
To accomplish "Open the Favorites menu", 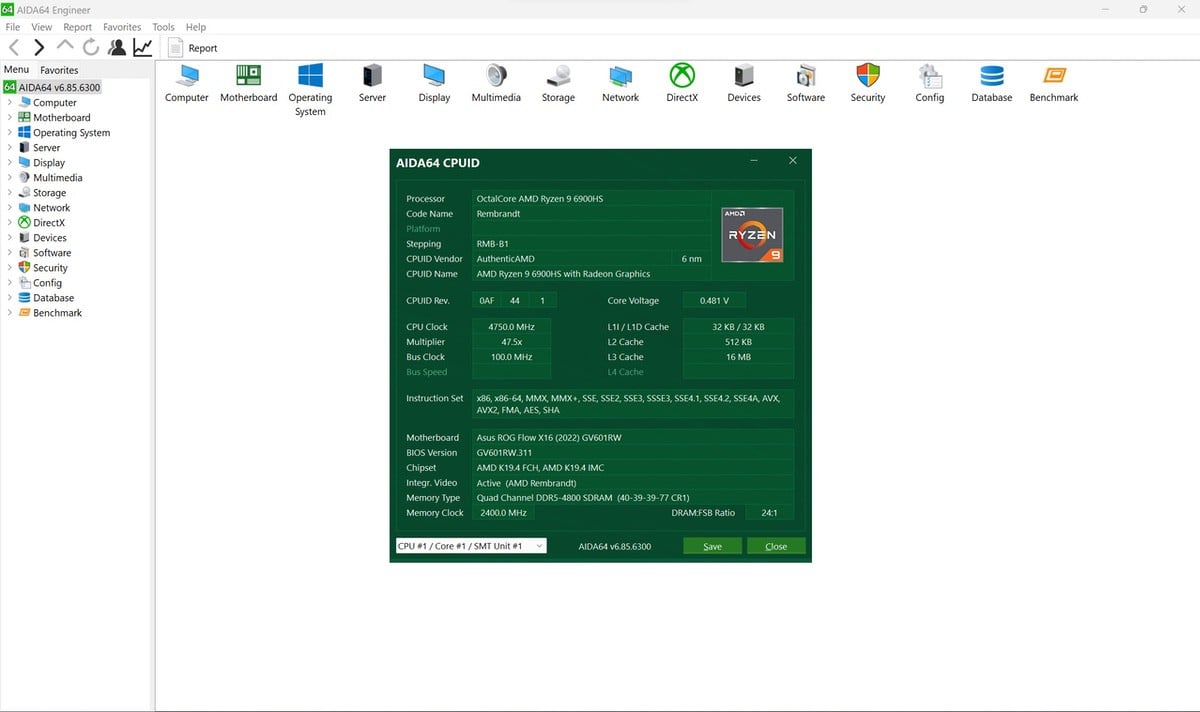I will click(122, 27).
